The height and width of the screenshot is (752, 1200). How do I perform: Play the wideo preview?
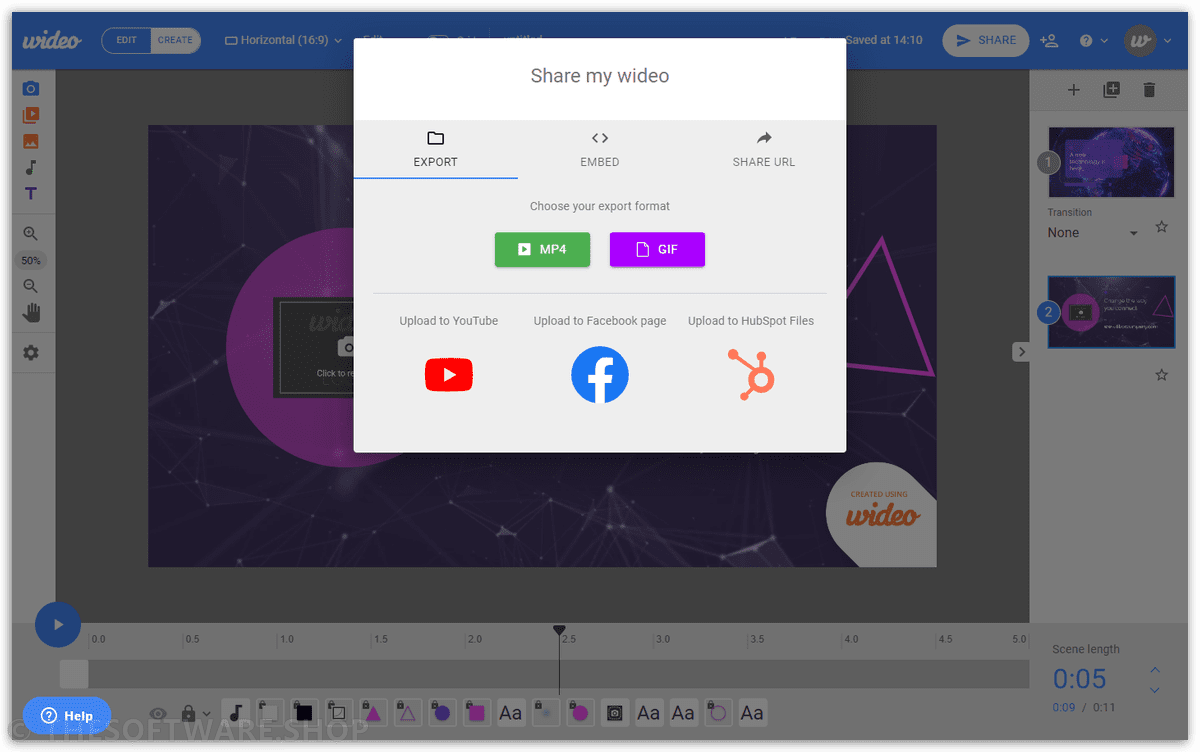pos(58,625)
